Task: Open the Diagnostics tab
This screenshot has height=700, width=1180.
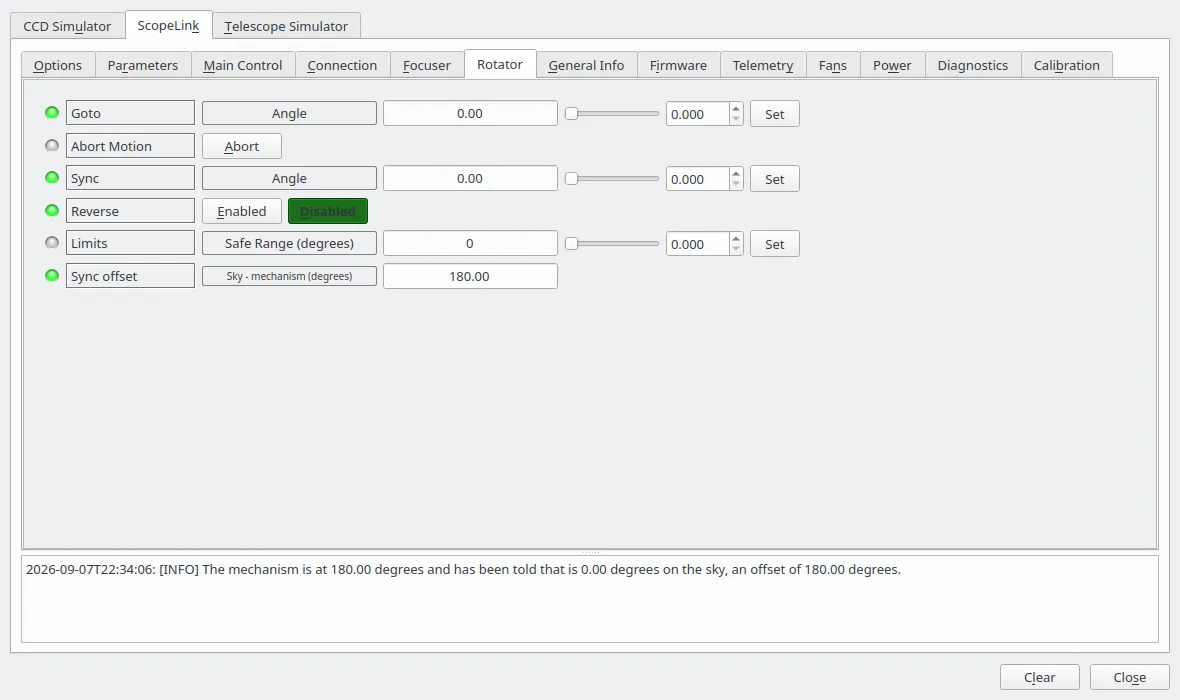Action: pos(973,65)
